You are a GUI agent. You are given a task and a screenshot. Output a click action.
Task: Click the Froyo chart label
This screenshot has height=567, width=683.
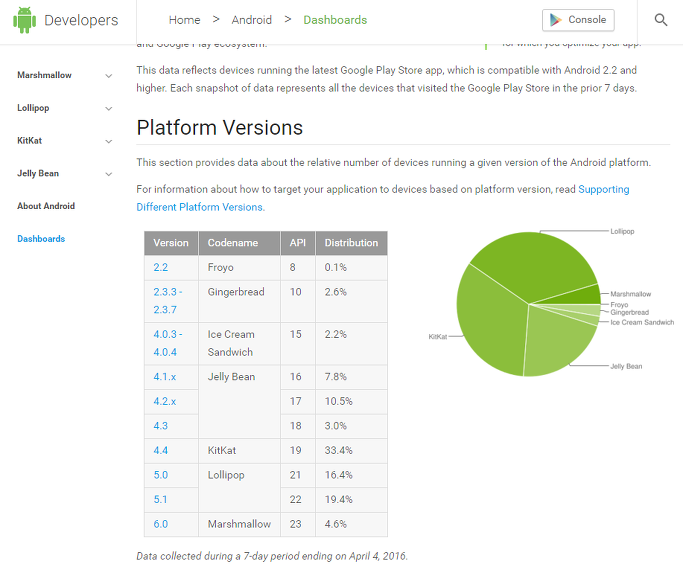pyautogui.click(x=619, y=304)
